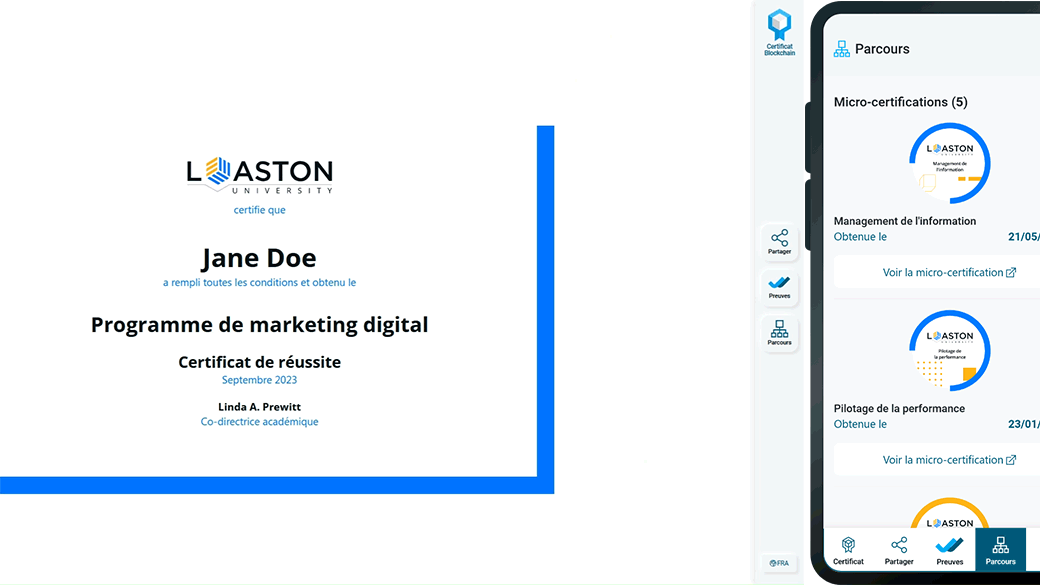Screen dimensions: 1040x585
Task: Open the Preuves checkmark button in sidebar
Action: [779, 287]
